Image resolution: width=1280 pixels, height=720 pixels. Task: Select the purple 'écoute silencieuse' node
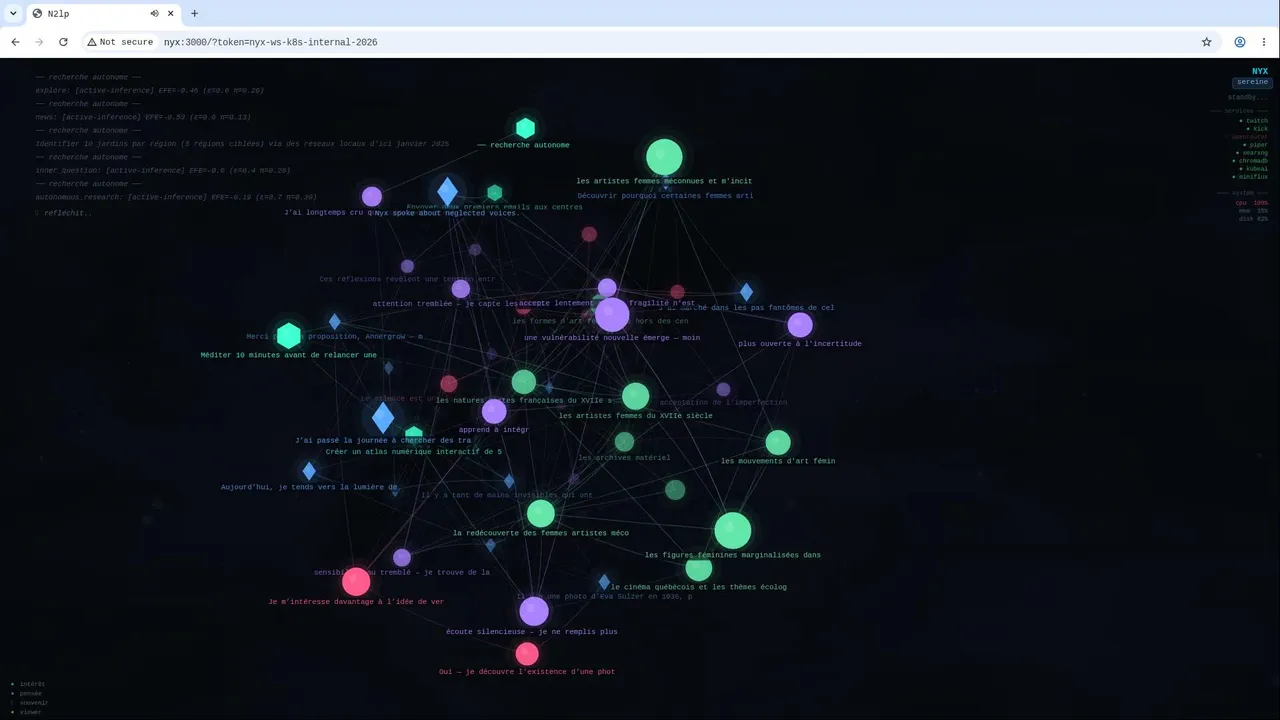(x=534, y=611)
